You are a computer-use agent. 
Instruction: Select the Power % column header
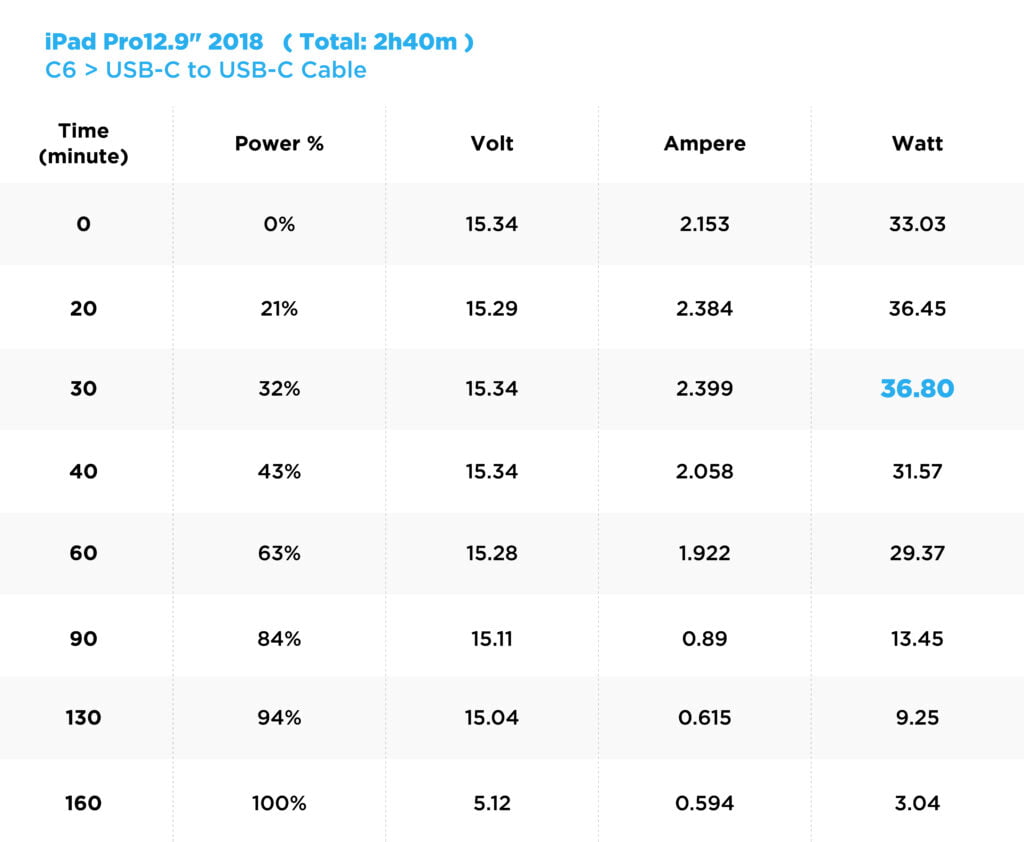[279, 144]
